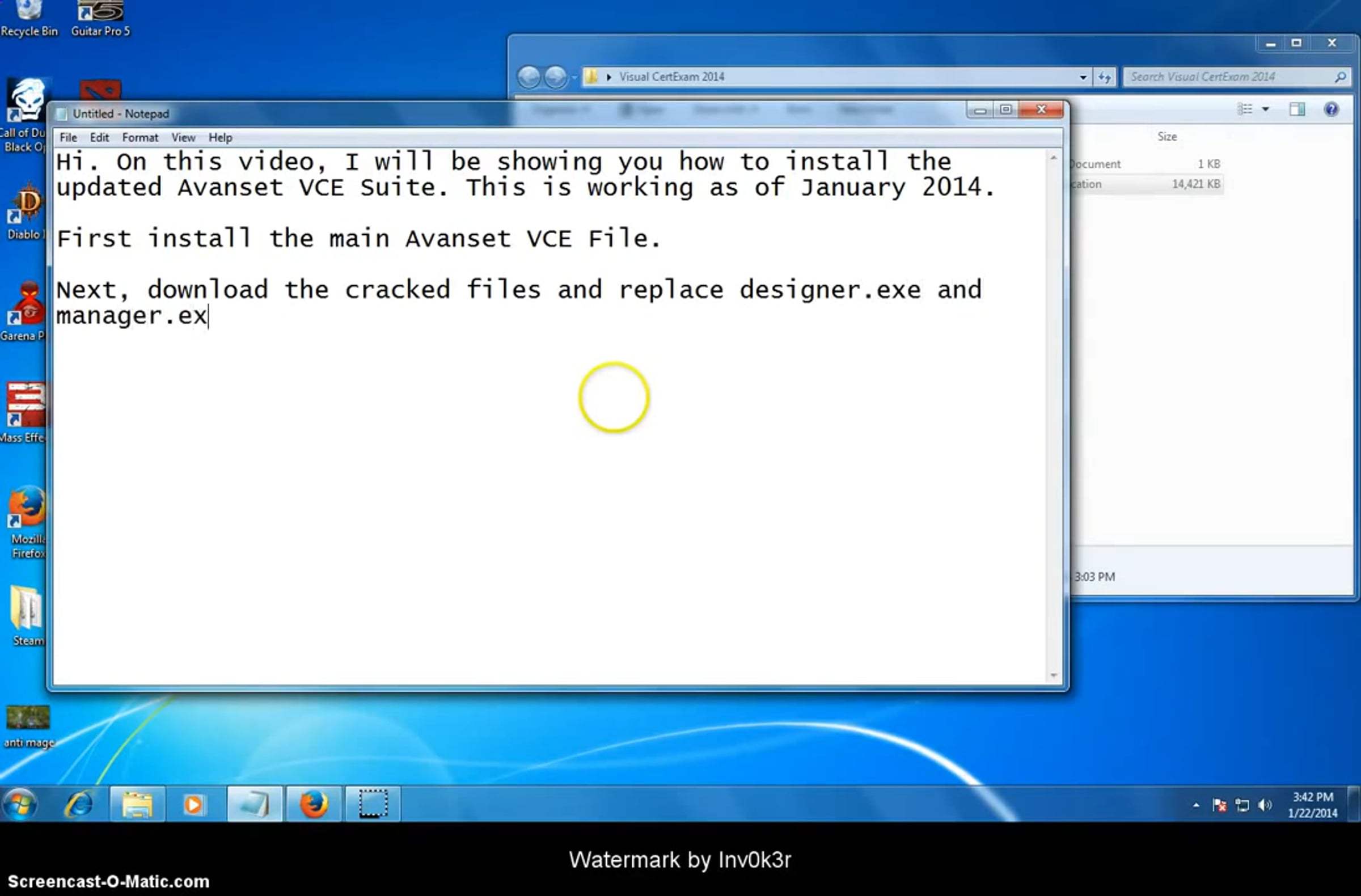1361x896 pixels.
Task: Open the Recycle Bin desktop icon
Action: (x=29, y=18)
